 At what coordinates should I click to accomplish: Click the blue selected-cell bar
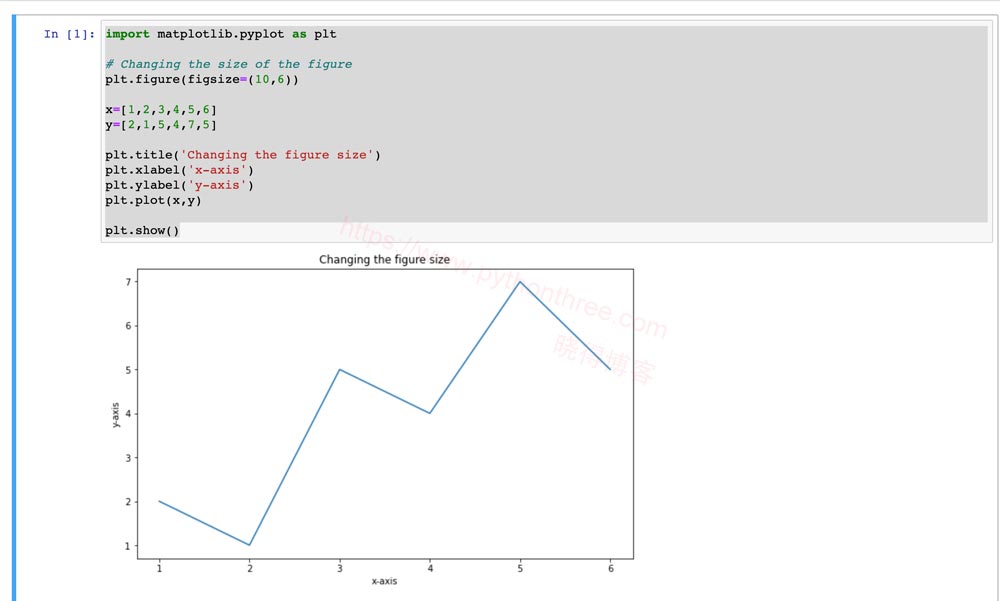14,308
